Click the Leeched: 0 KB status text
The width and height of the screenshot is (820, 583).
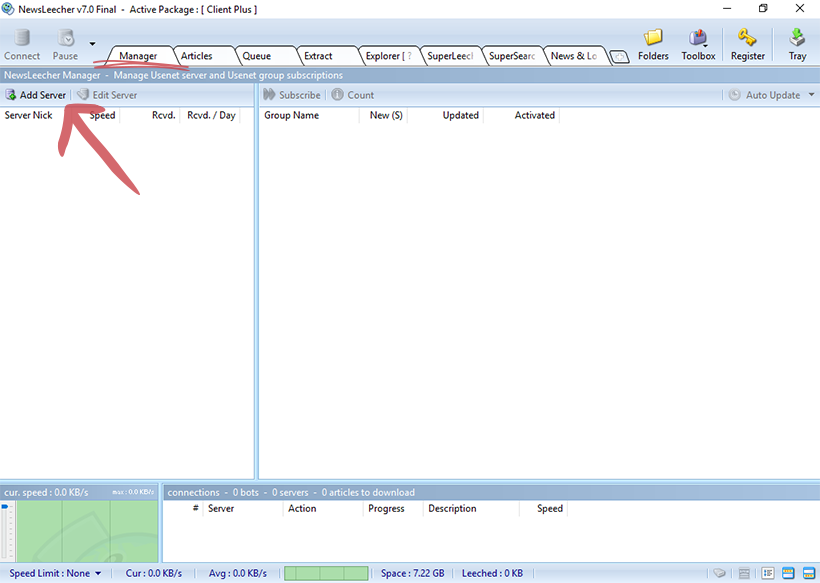tap(492, 574)
